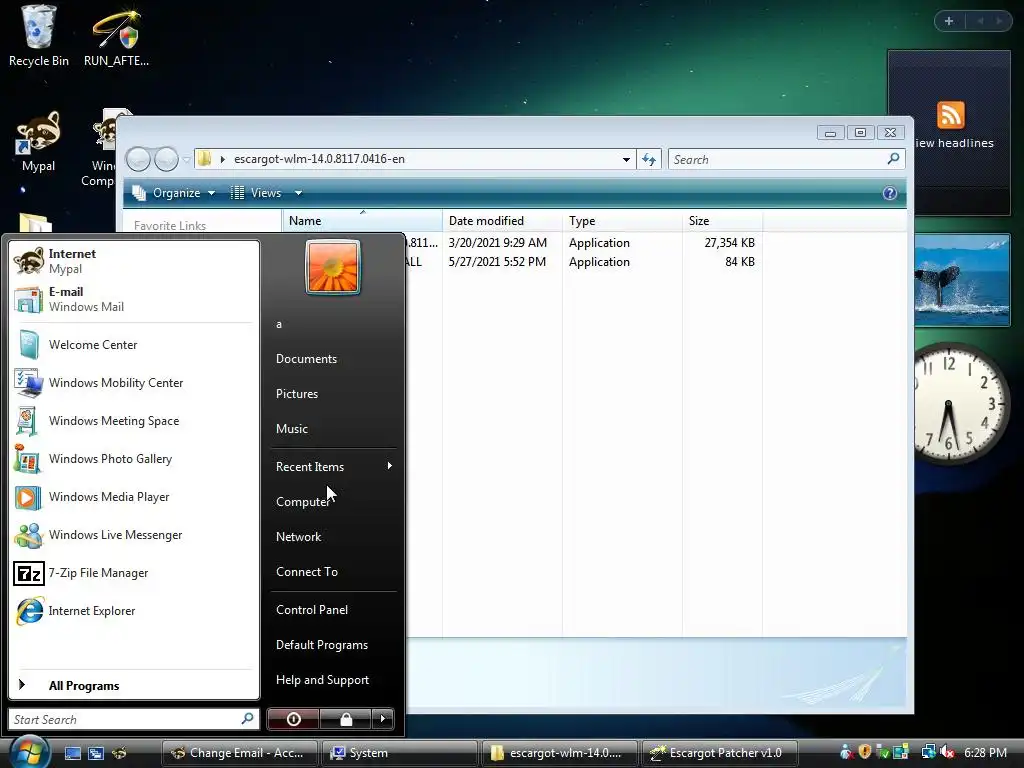Launch Welcome Center
The height and width of the screenshot is (768, 1024).
pos(134,345)
